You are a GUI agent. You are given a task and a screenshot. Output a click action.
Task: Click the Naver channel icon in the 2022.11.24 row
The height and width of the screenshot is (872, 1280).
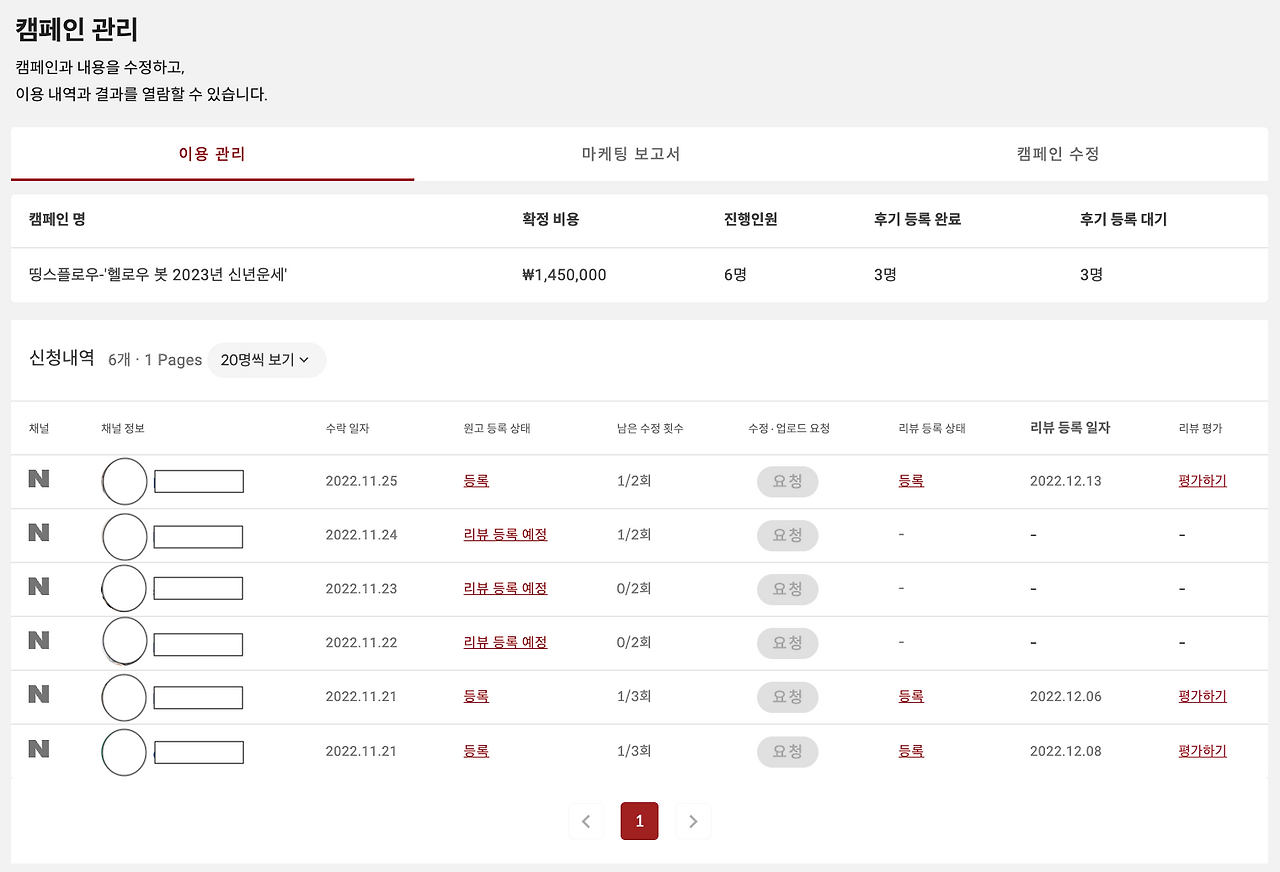pyautogui.click(x=38, y=535)
